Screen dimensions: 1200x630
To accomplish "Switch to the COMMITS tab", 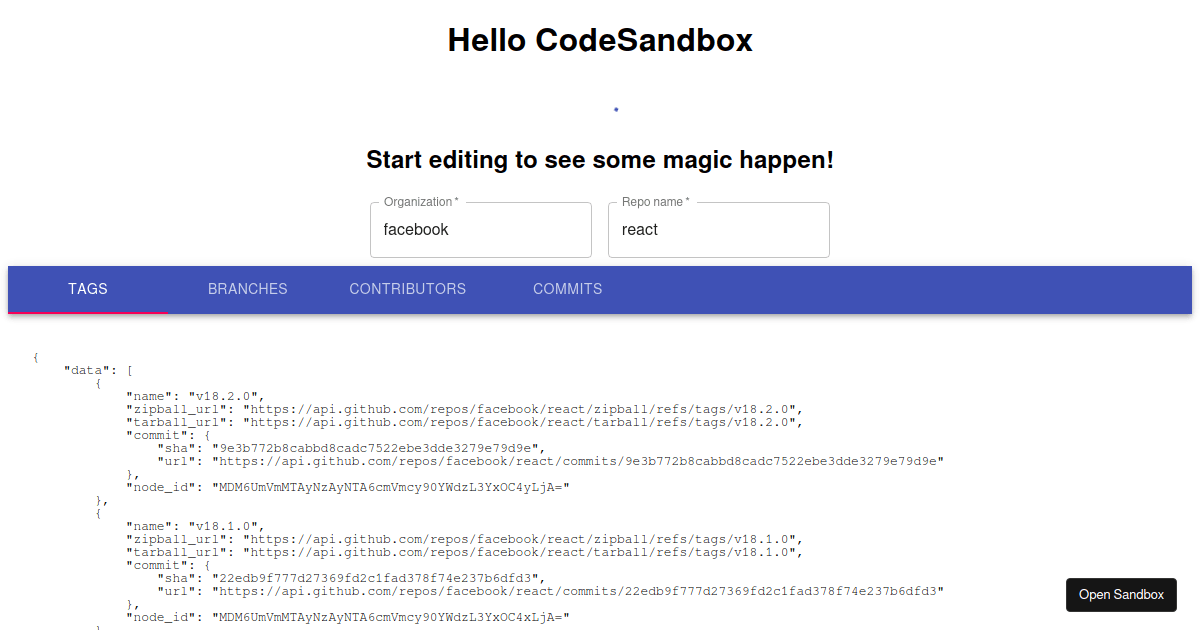I will [x=567, y=289].
